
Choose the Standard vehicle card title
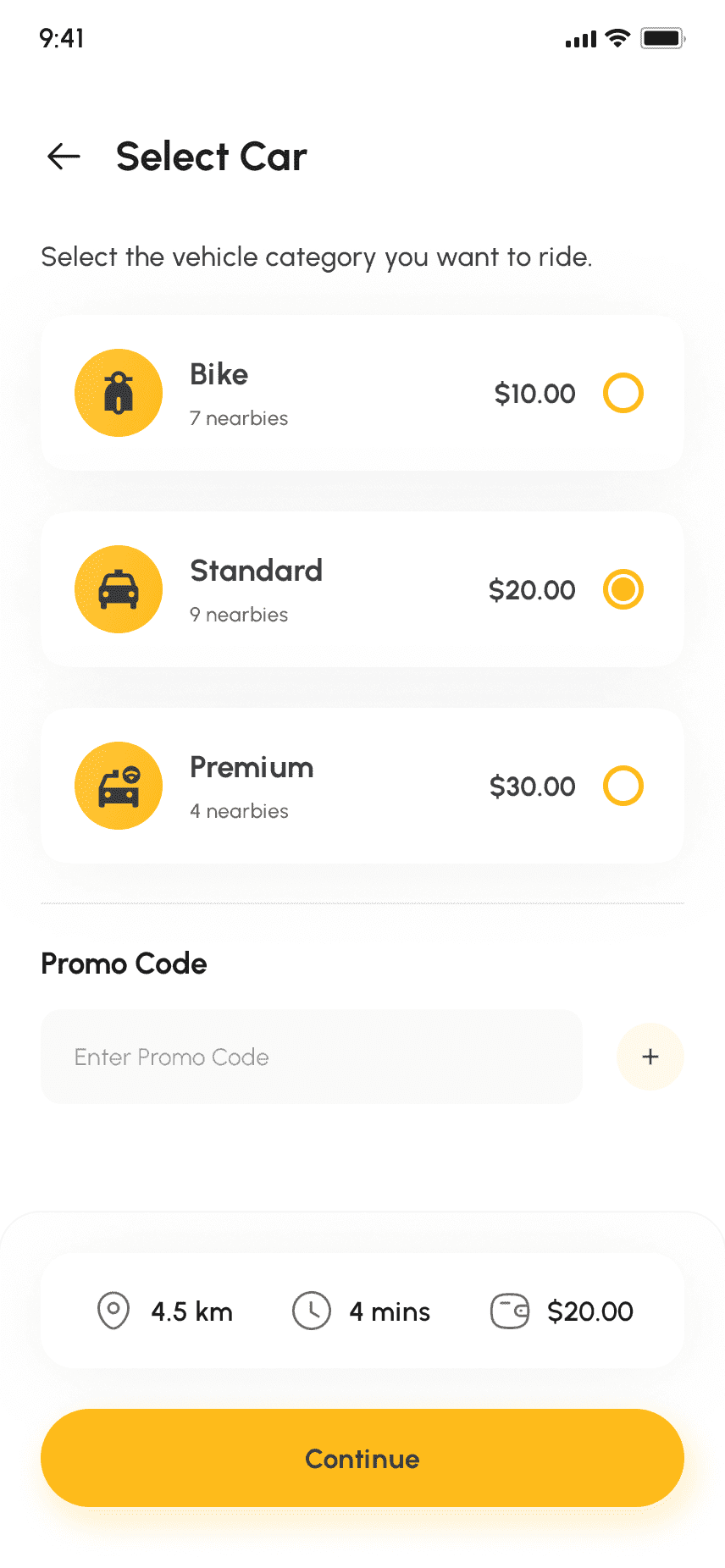tap(256, 571)
